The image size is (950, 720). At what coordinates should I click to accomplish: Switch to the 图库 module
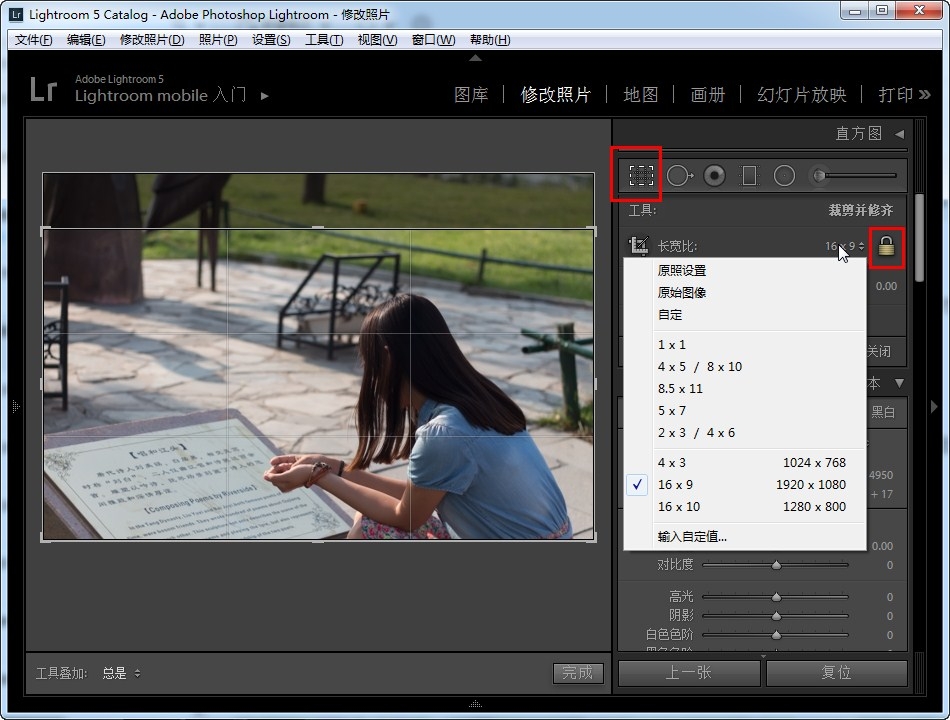point(471,95)
